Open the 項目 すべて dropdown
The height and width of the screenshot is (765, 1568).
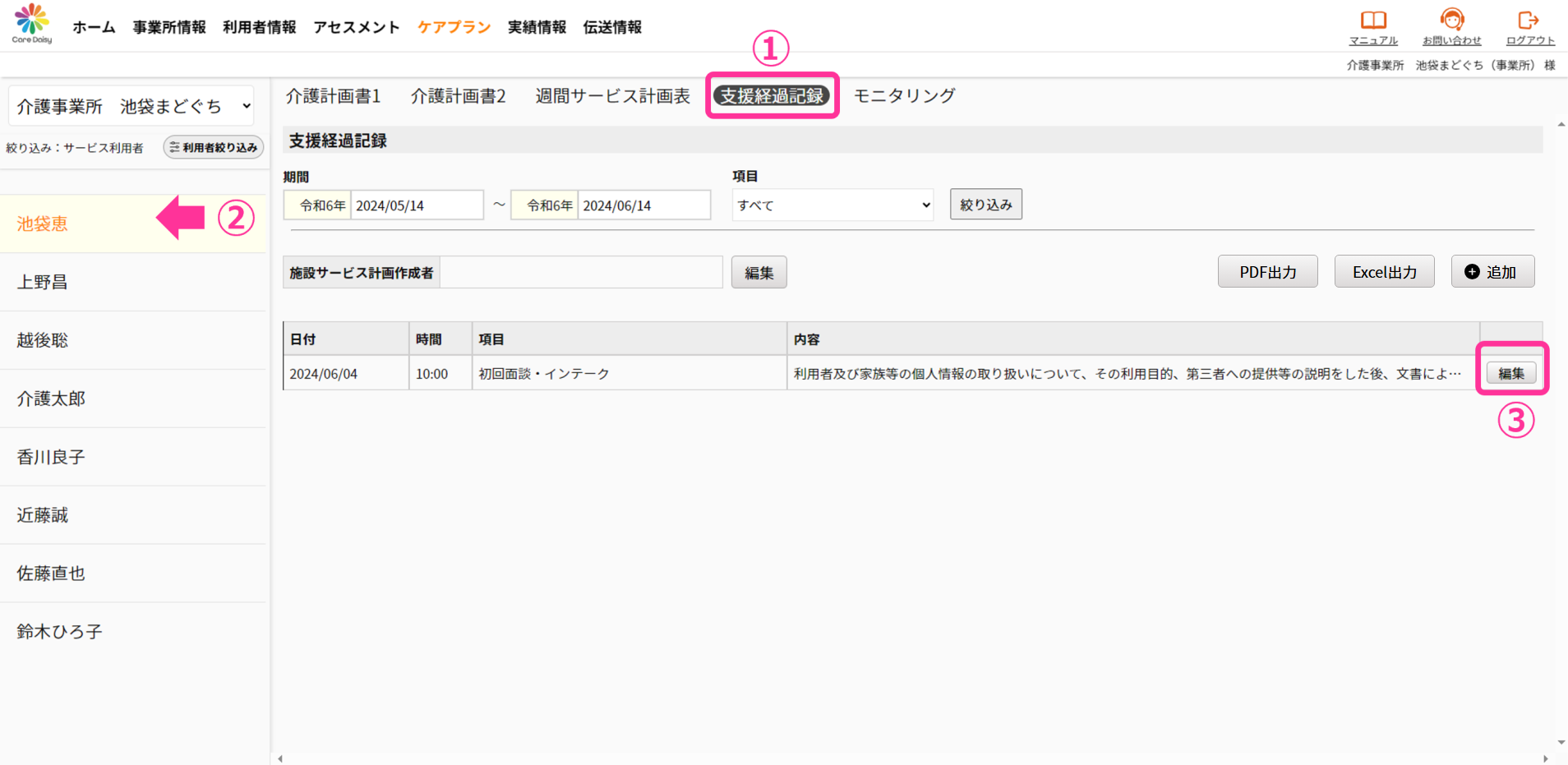tap(833, 205)
